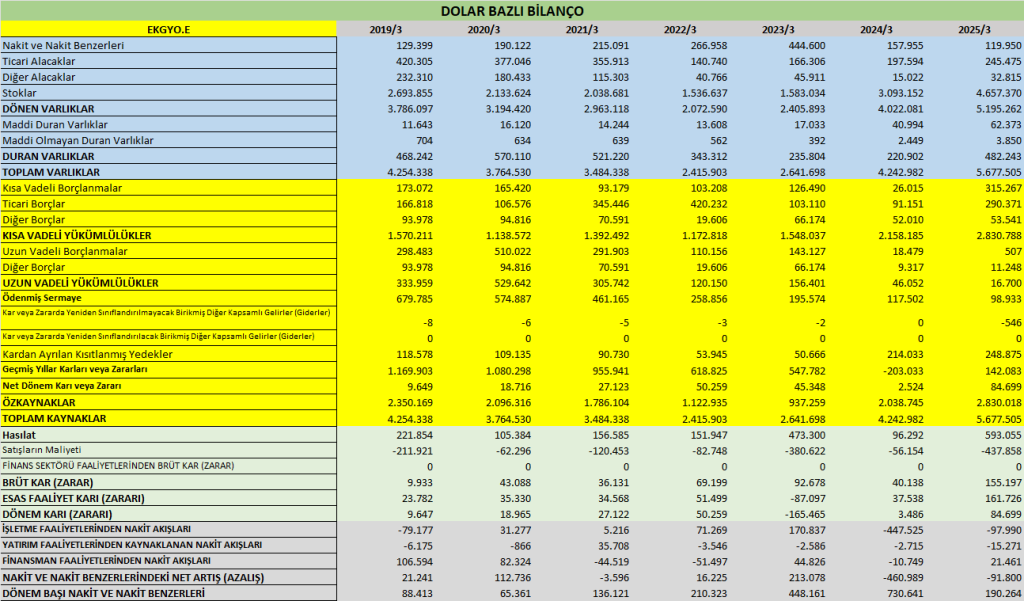Click the Kısa Vadeli Borçlanmalar label
The height and width of the screenshot is (601, 1024).
pyautogui.click(x=62, y=188)
